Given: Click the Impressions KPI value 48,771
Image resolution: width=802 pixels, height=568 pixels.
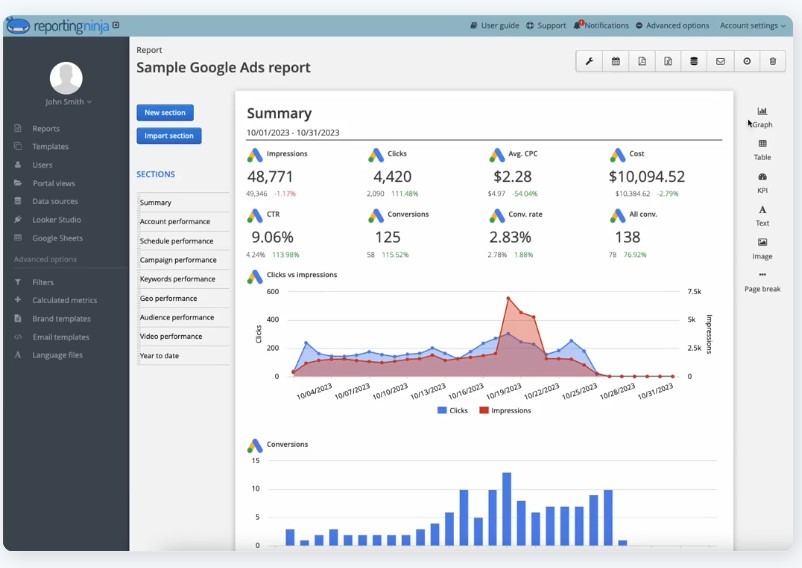Looking at the screenshot, I should click(270, 176).
